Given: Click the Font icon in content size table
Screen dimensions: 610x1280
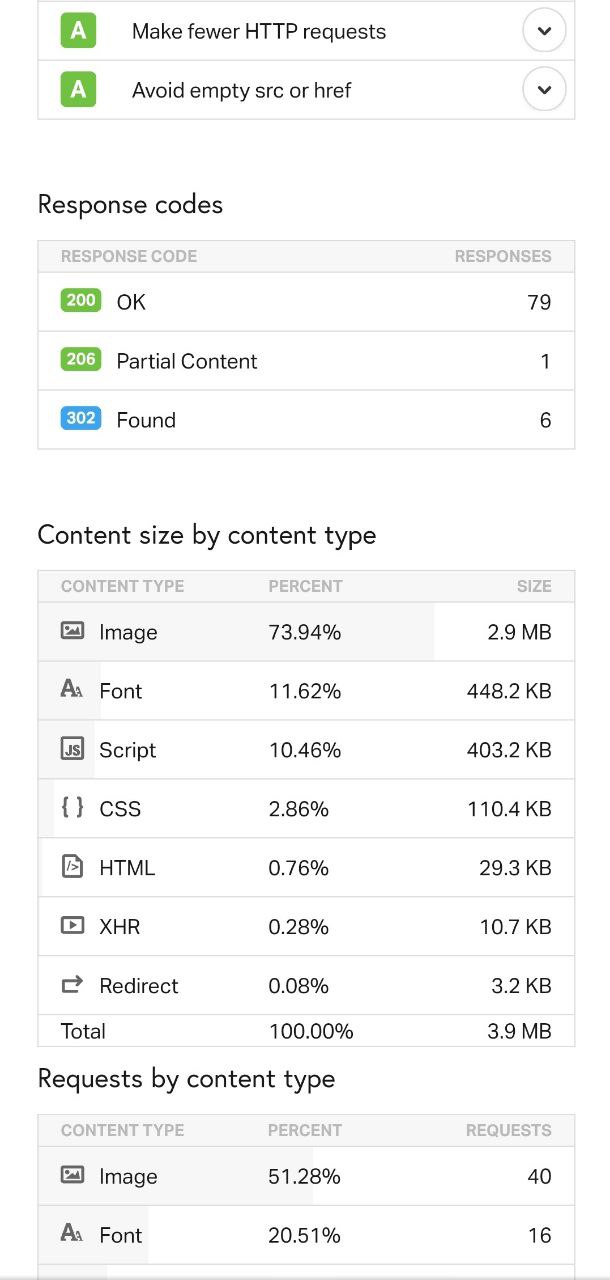Looking at the screenshot, I should [x=72, y=690].
